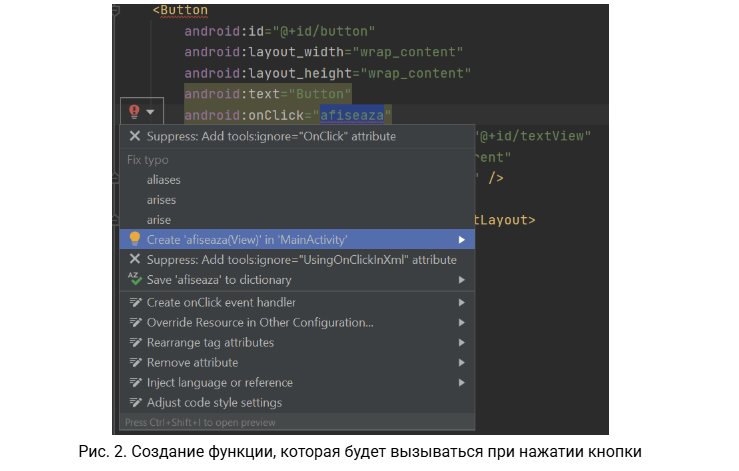
Task: Select the "aliases" typo suggestion
Action: click(164, 179)
